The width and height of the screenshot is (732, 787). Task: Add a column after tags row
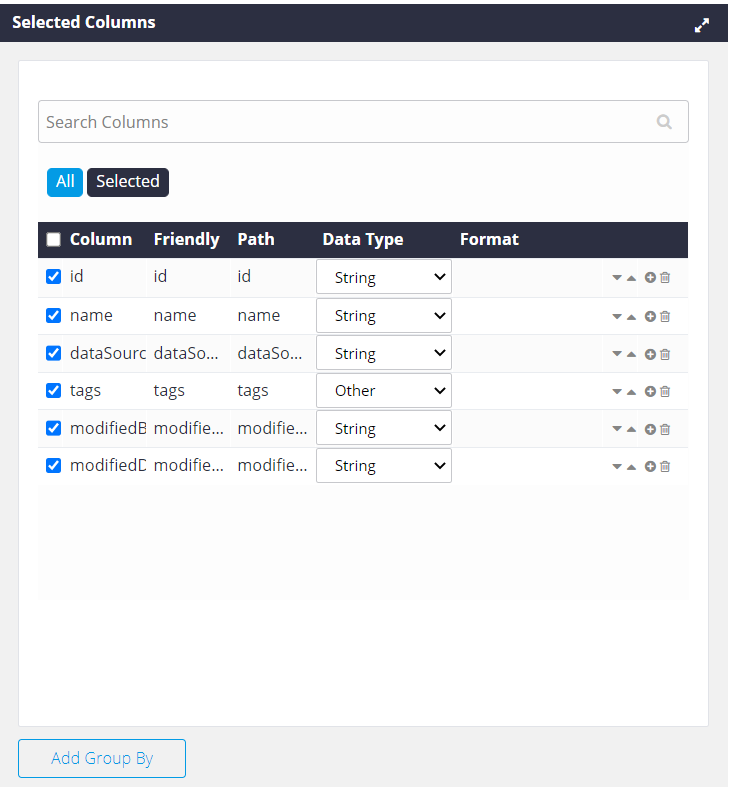[x=650, y=391]
